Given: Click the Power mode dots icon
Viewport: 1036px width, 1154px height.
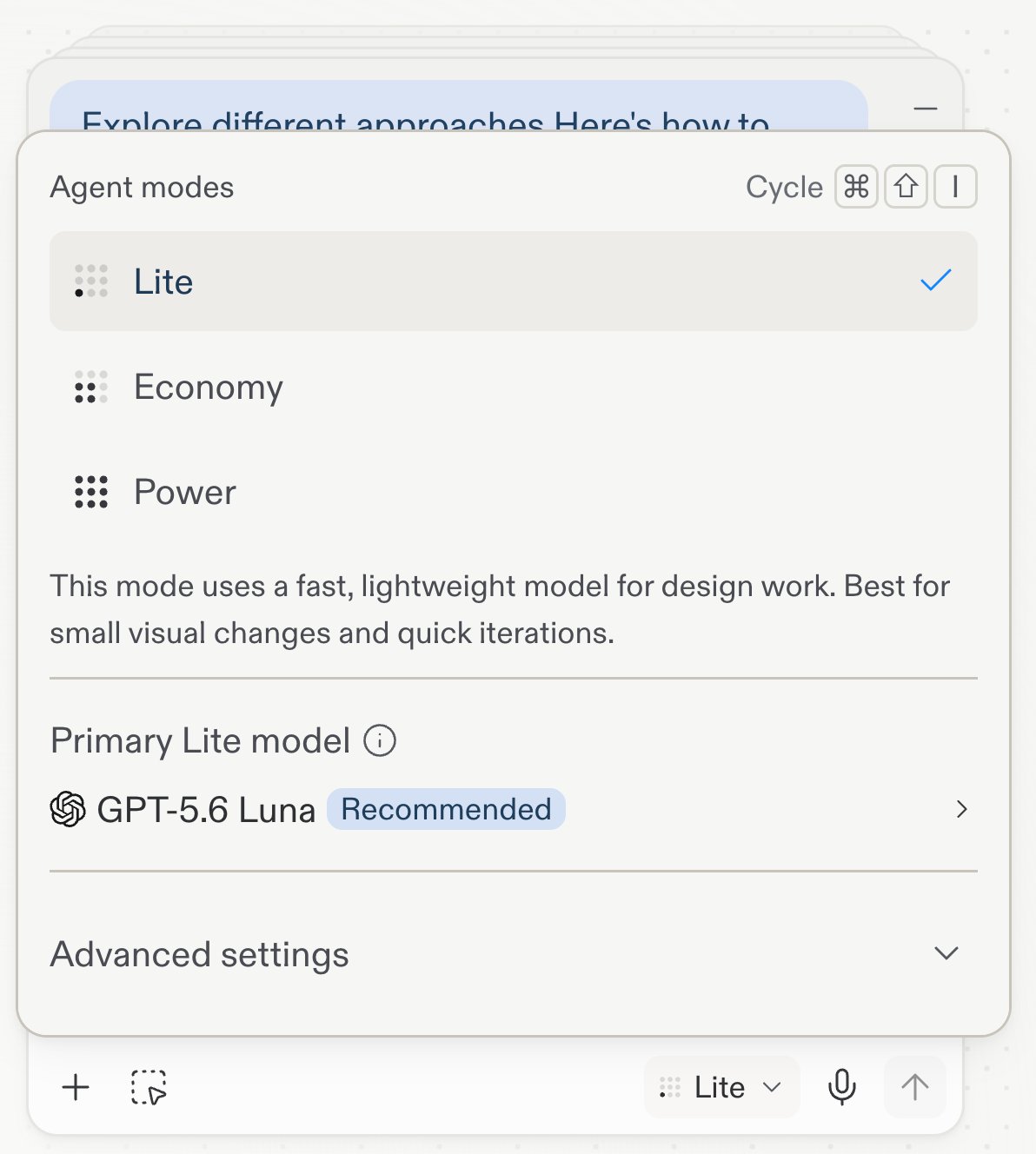Looking at the screenshot, I should (91, 492).
